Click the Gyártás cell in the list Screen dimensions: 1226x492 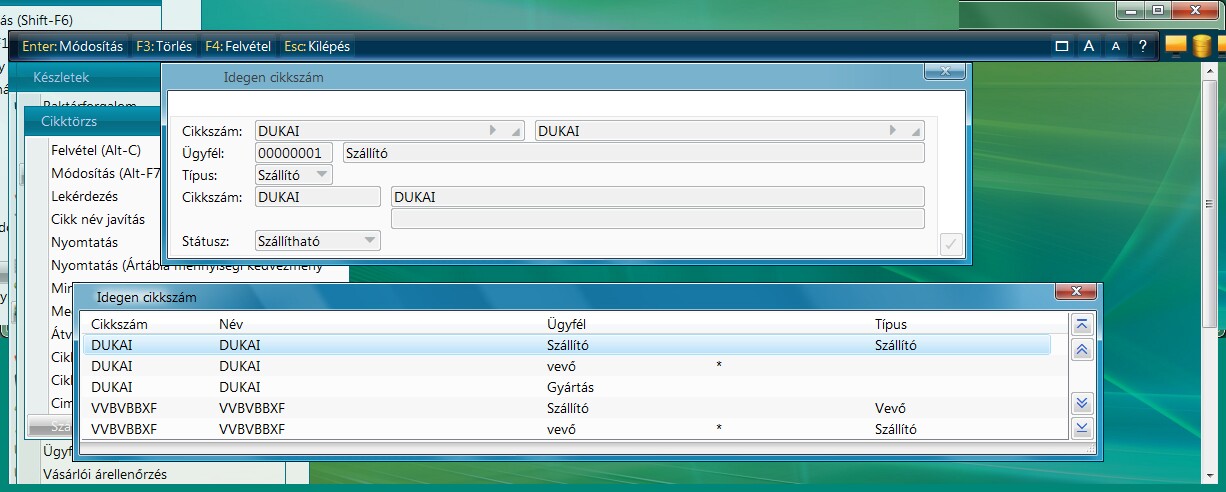coord(572,387)
